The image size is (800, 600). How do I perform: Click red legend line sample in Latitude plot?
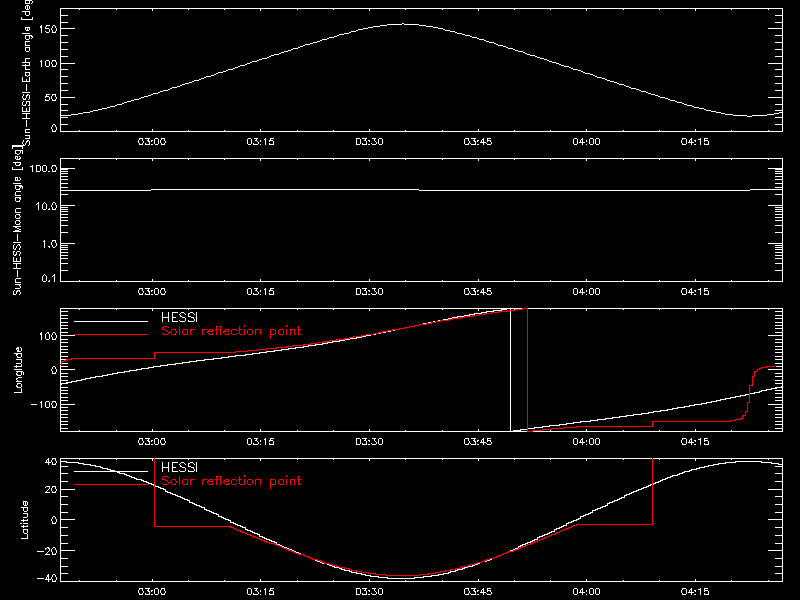pos(111,485)
